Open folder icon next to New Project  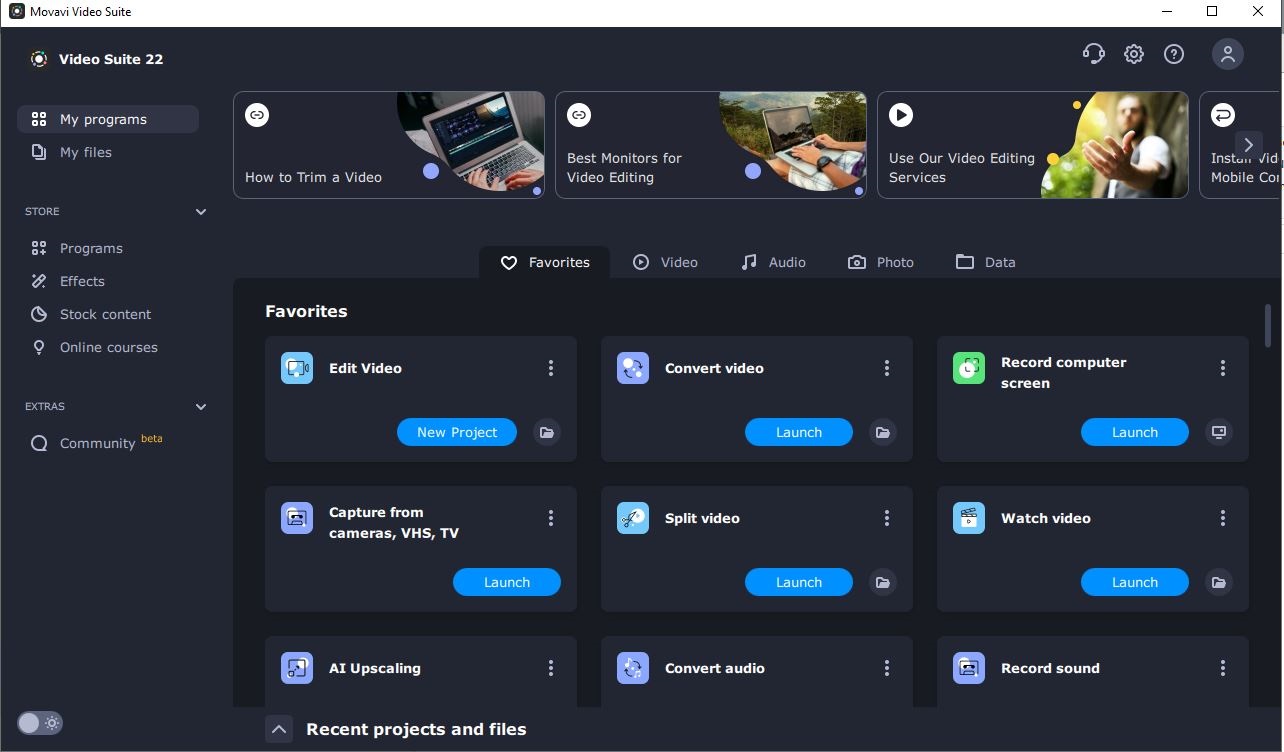click(547, 432)
